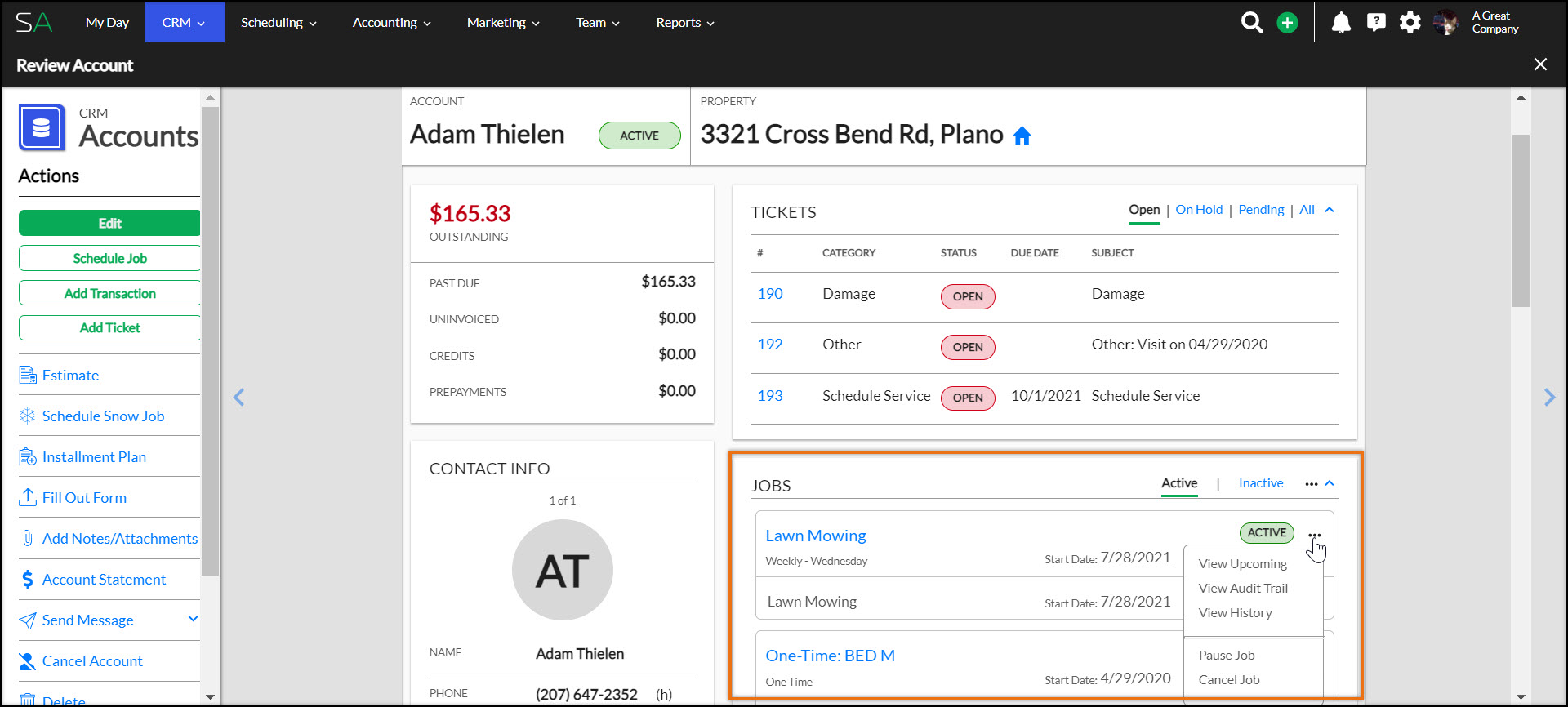
Task: Click the Add Transaction button
Action: [x=109, y=293]
